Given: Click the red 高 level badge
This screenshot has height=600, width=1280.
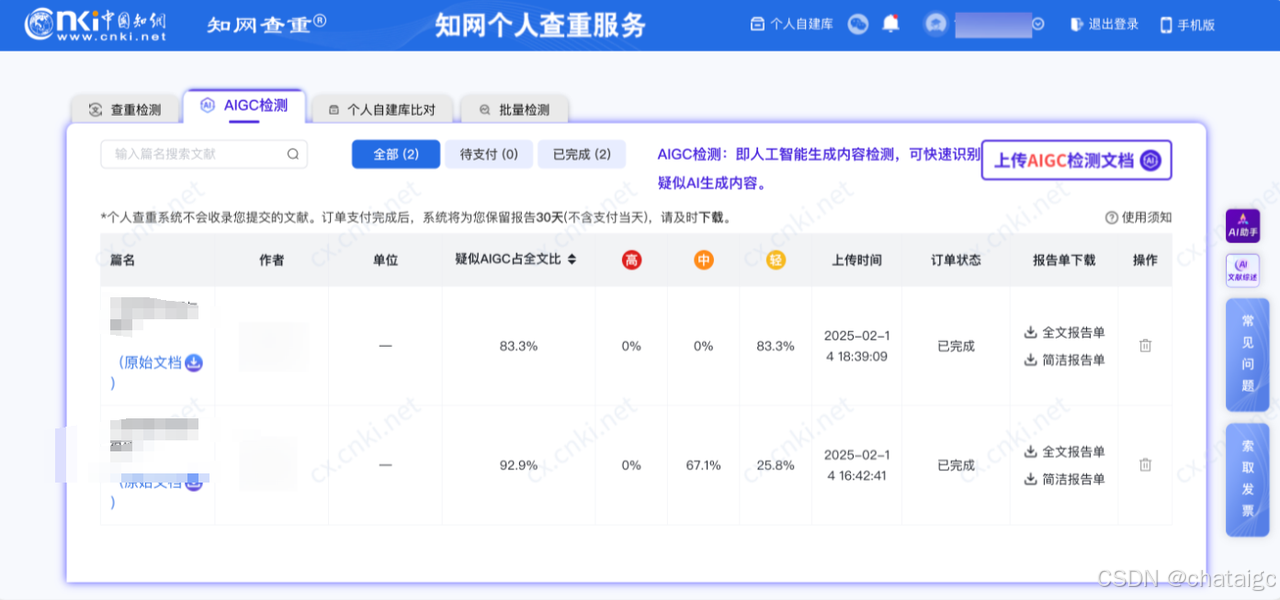Looking at the screenshot, I should pyautogui.click(x=631, y=260).
